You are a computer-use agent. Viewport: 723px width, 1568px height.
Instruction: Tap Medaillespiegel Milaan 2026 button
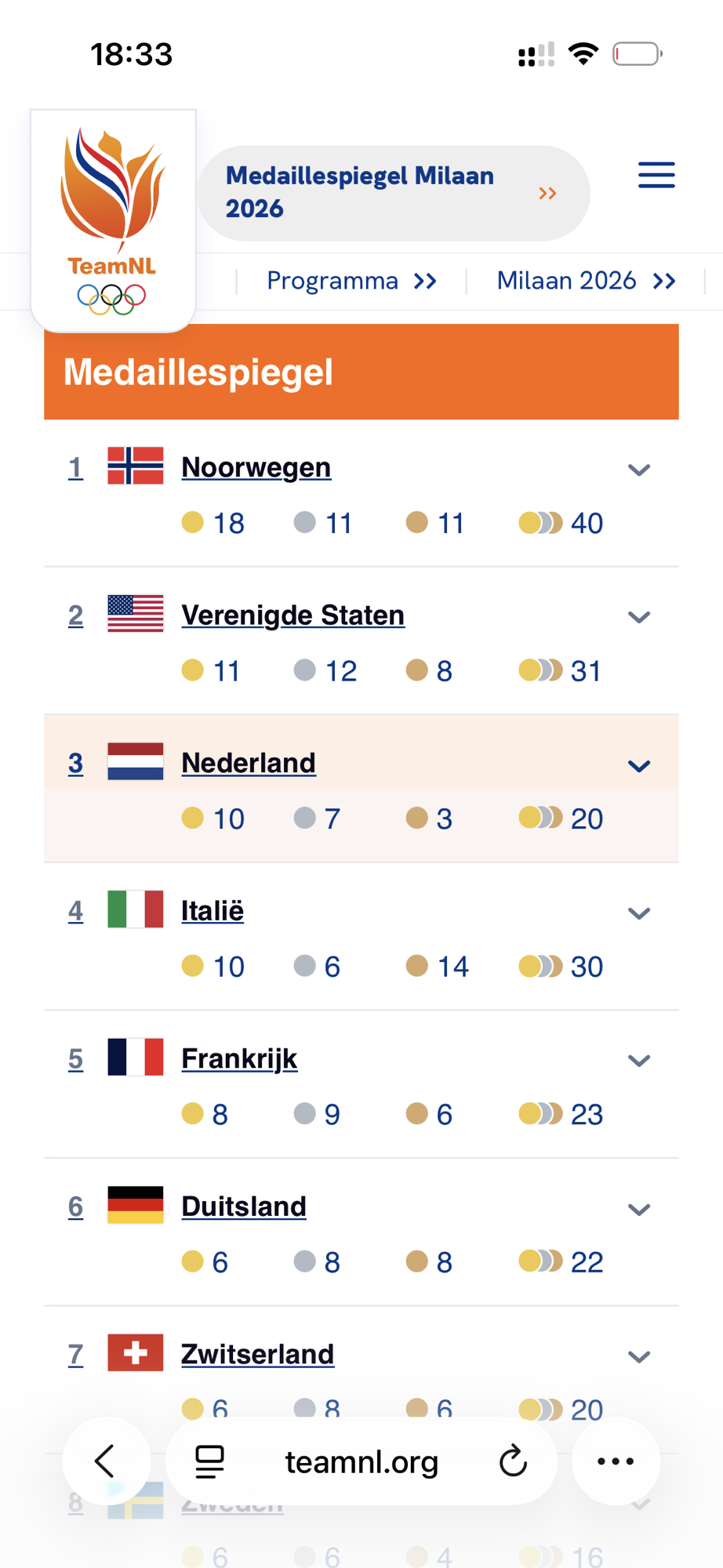[x=392, y=193]
